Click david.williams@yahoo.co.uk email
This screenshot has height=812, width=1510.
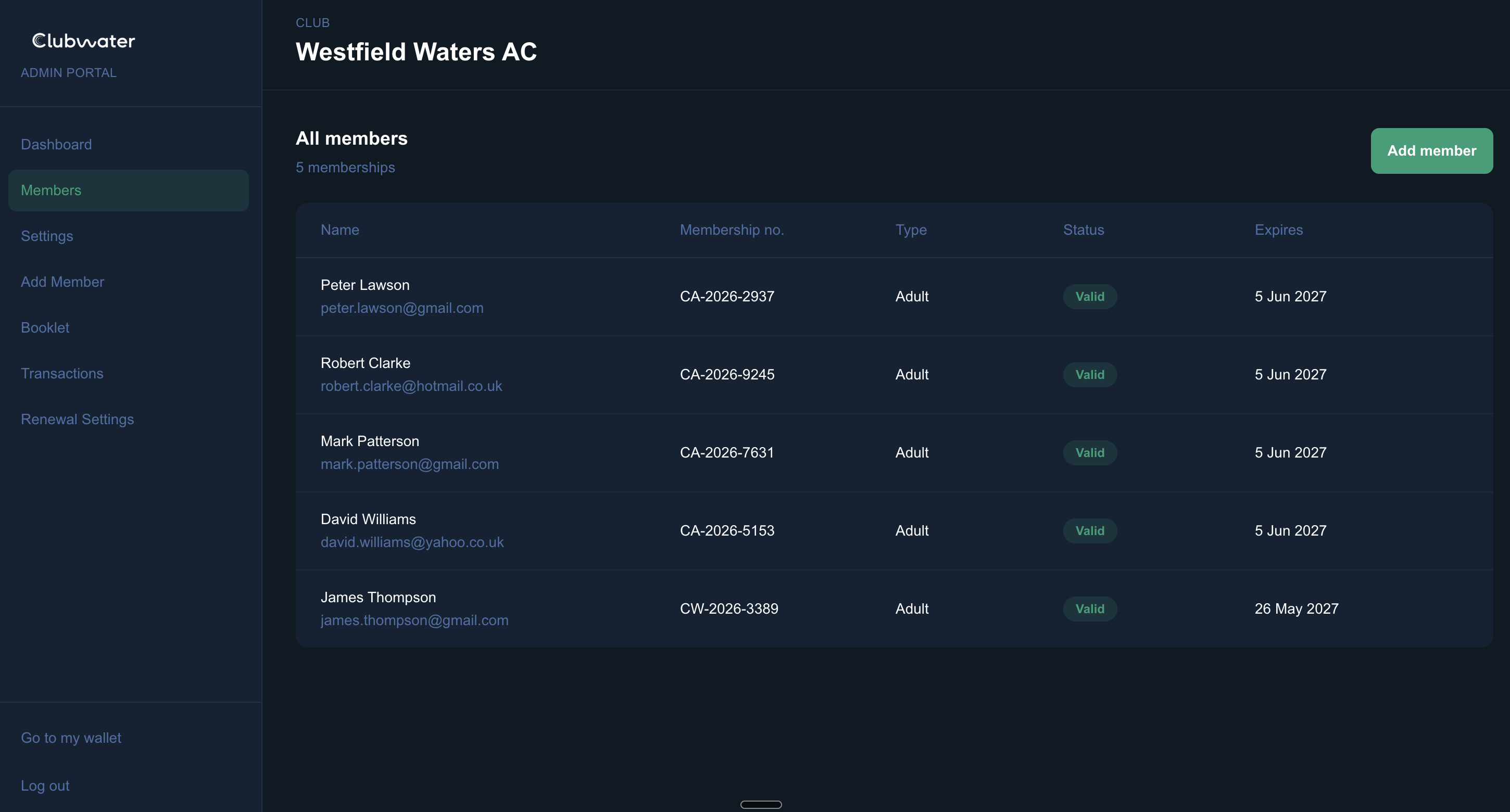pos(412,542)
